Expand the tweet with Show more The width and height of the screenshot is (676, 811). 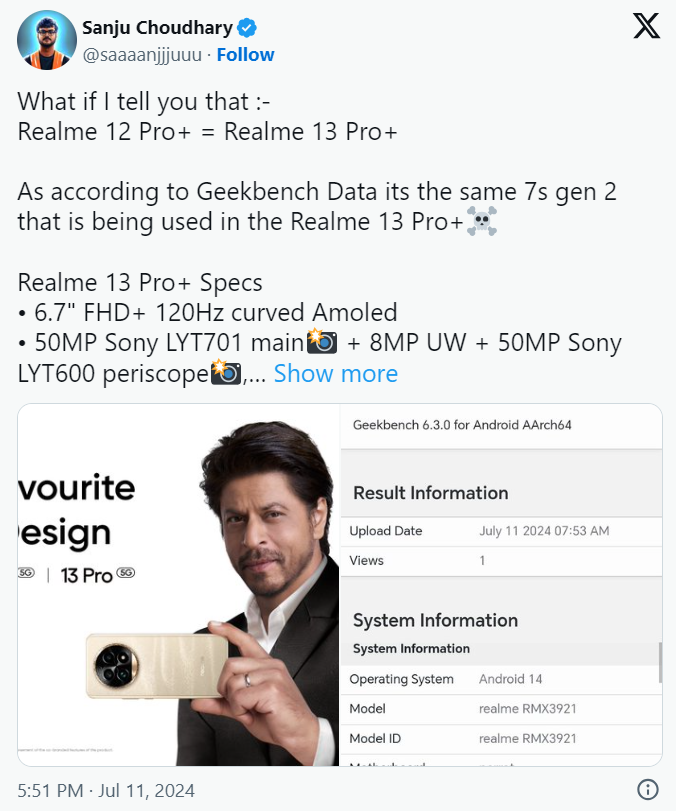click(335, 374)
